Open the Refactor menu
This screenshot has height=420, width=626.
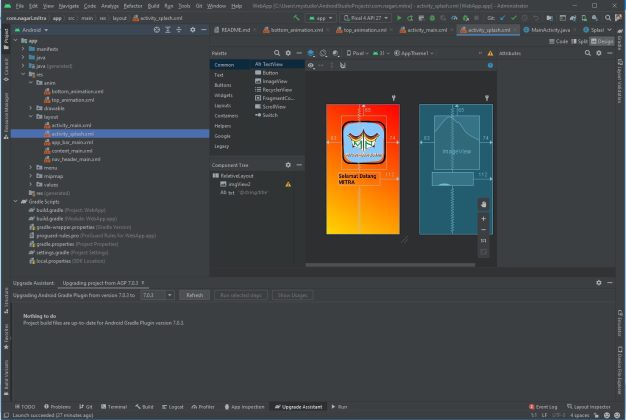(132, 5)
